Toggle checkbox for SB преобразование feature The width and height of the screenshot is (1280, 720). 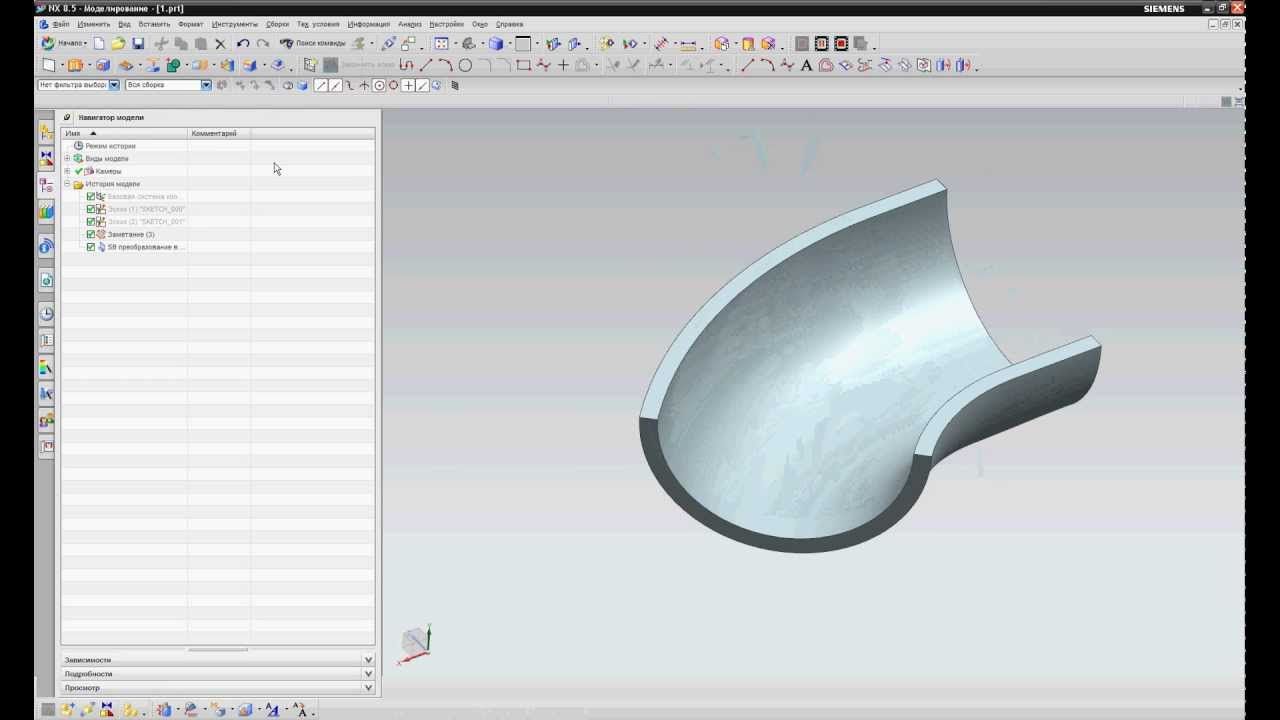91,247
